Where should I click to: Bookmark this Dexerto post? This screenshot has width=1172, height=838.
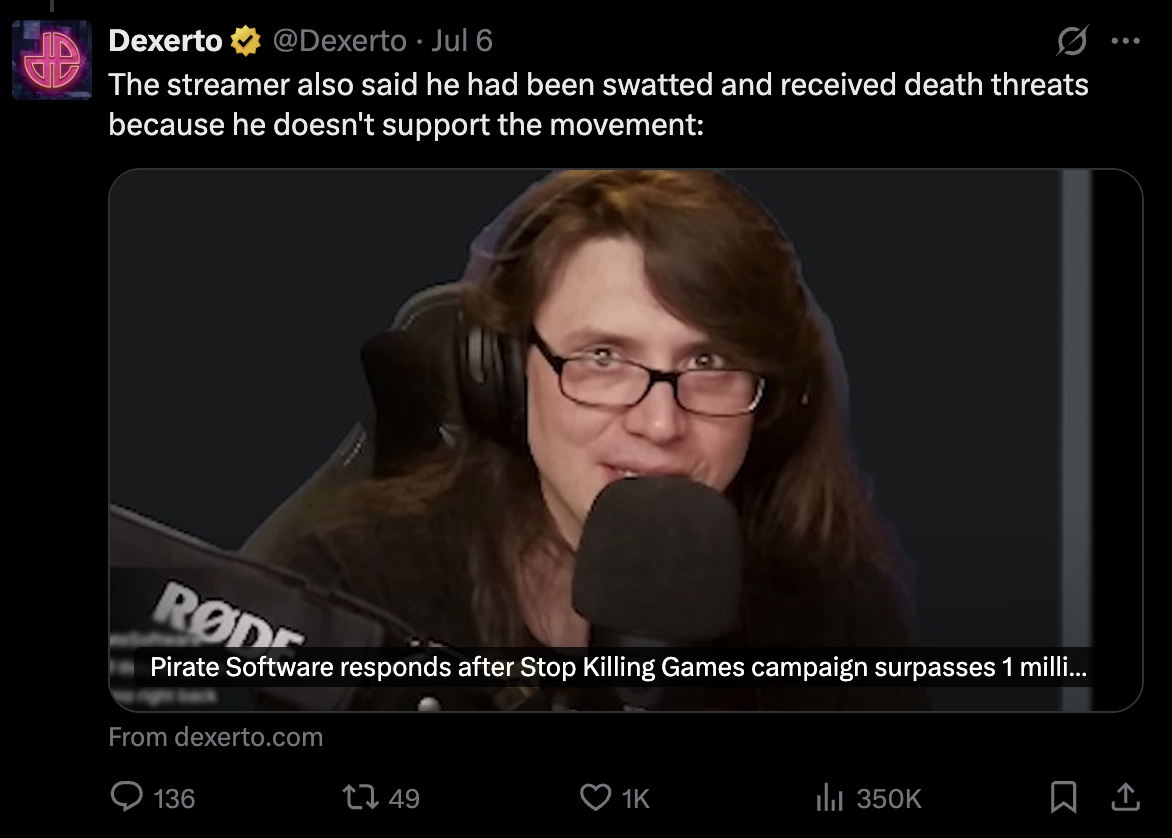tap(1063, 797)
